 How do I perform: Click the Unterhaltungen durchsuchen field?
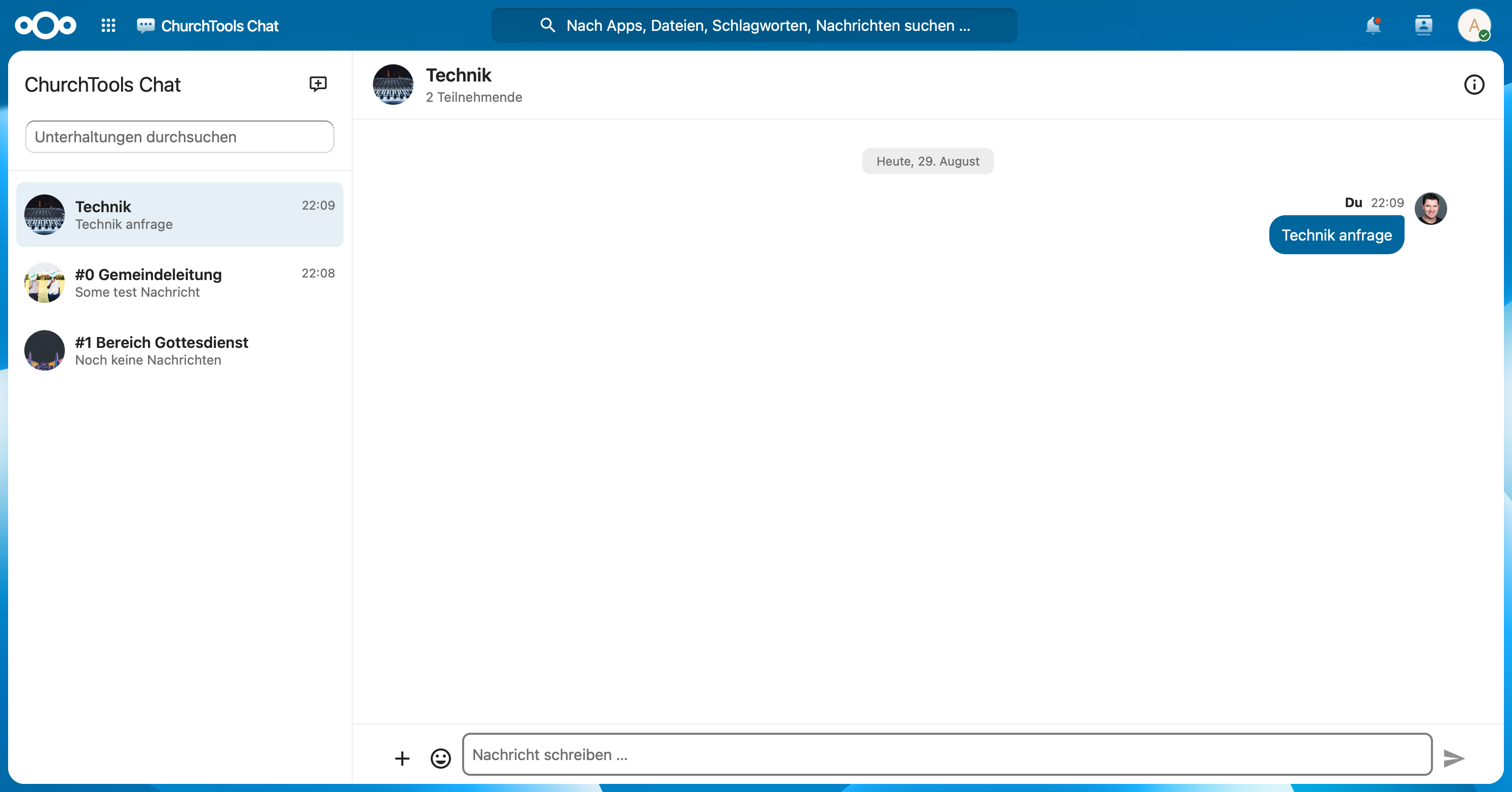point(179,137)
